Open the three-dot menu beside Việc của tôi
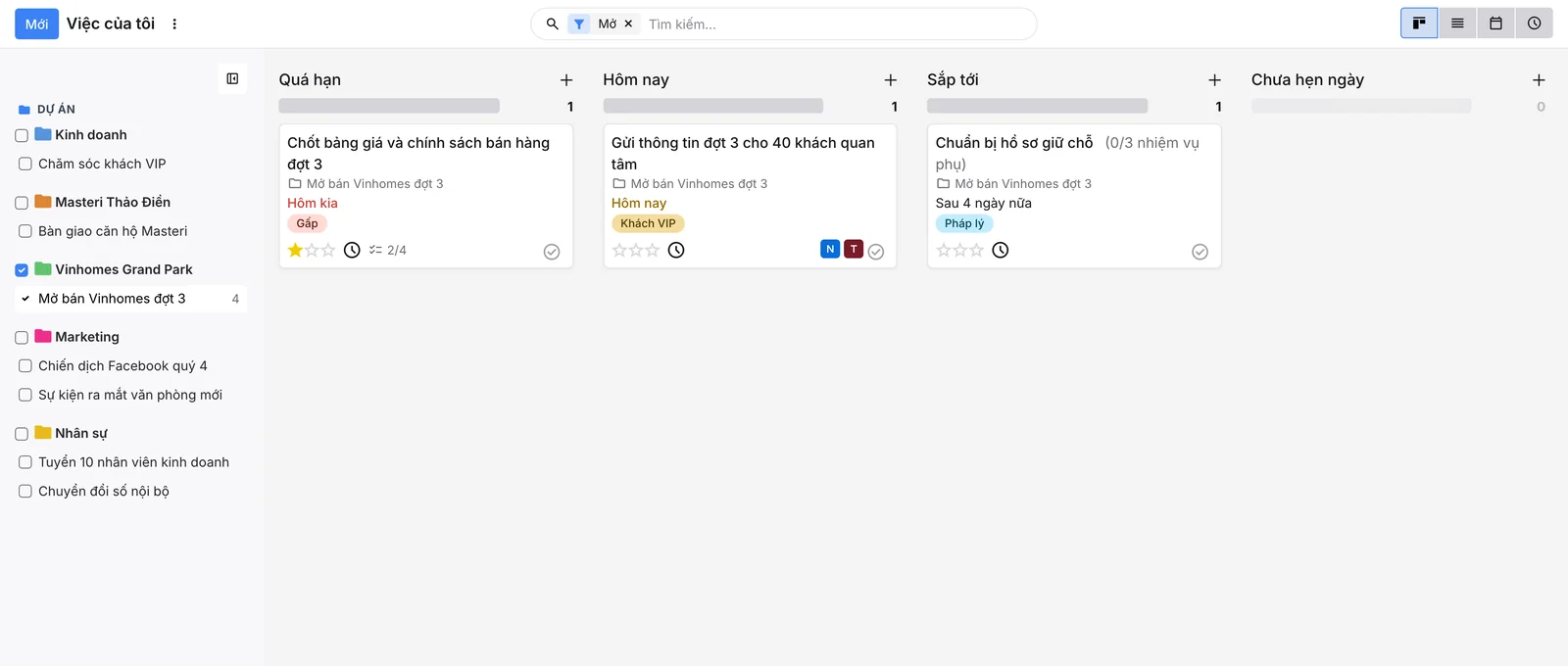The height and width of the screenshot is (666, 1568). tap(174, 24)
